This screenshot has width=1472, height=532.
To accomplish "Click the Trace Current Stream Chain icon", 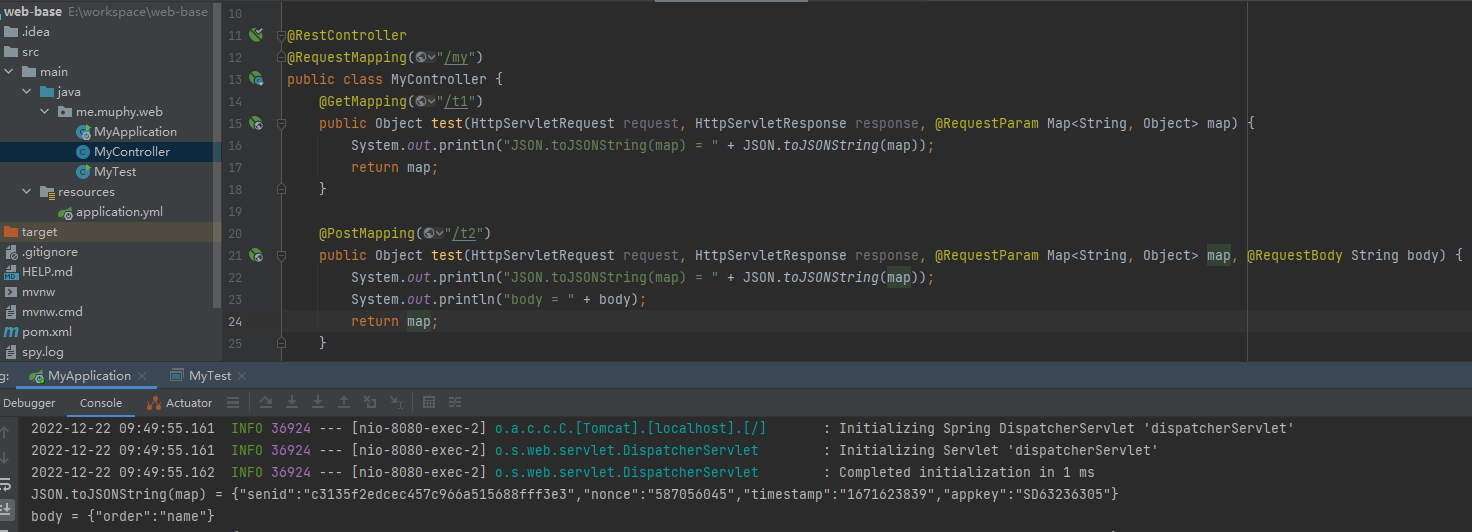I will (x=455, y=403).
